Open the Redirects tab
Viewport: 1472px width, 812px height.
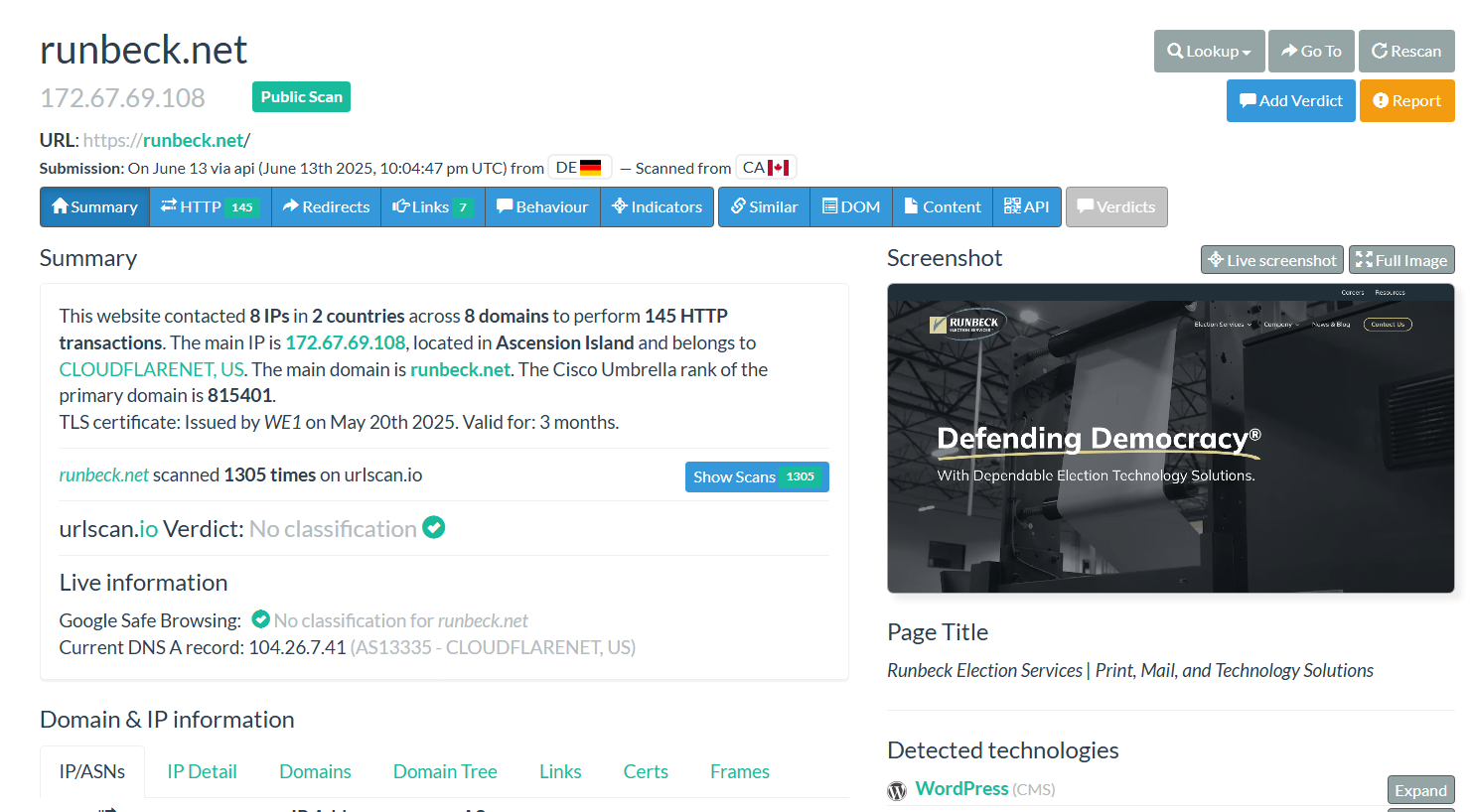[326, 206]
